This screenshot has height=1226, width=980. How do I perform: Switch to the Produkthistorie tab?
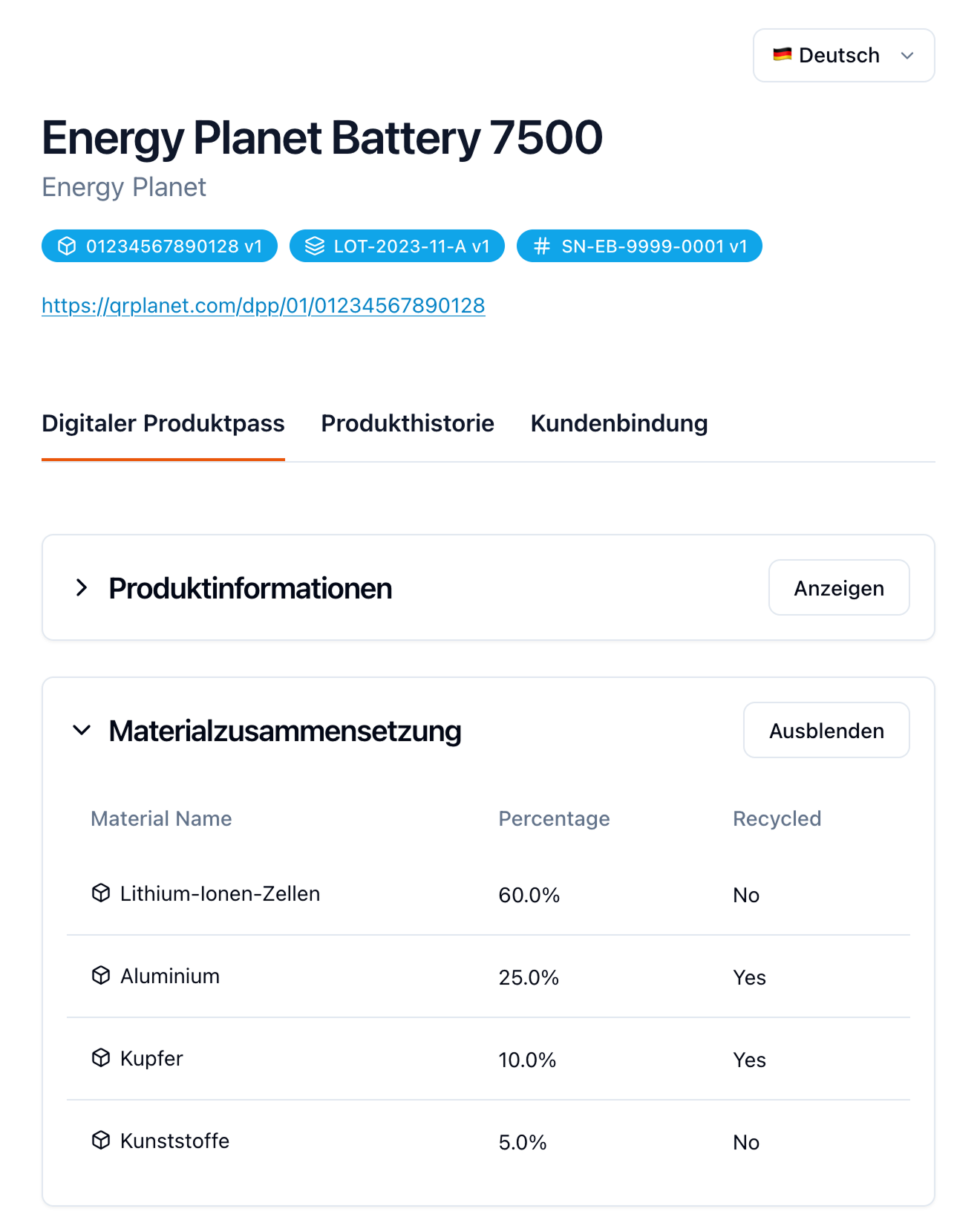coord(407,423)
